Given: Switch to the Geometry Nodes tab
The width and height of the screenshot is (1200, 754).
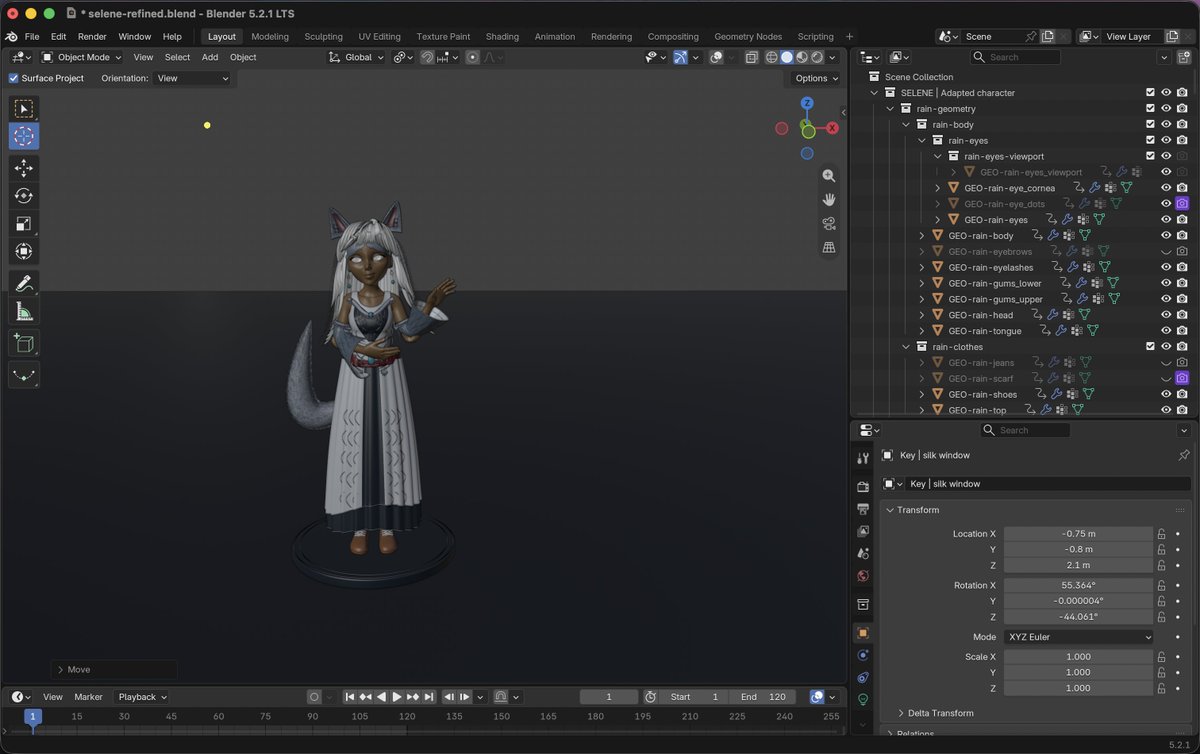Looking at the screenshot, I should click(x=748, y=37).
